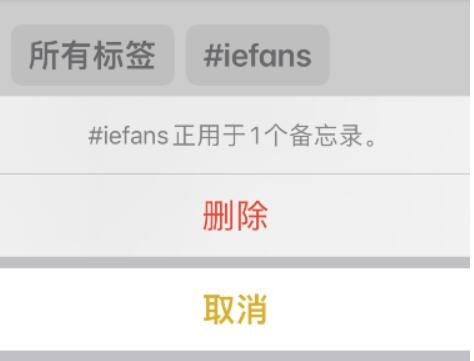
Task: Click '1个备忘录' in the sheet message
Action: click(x=305, y=136)
